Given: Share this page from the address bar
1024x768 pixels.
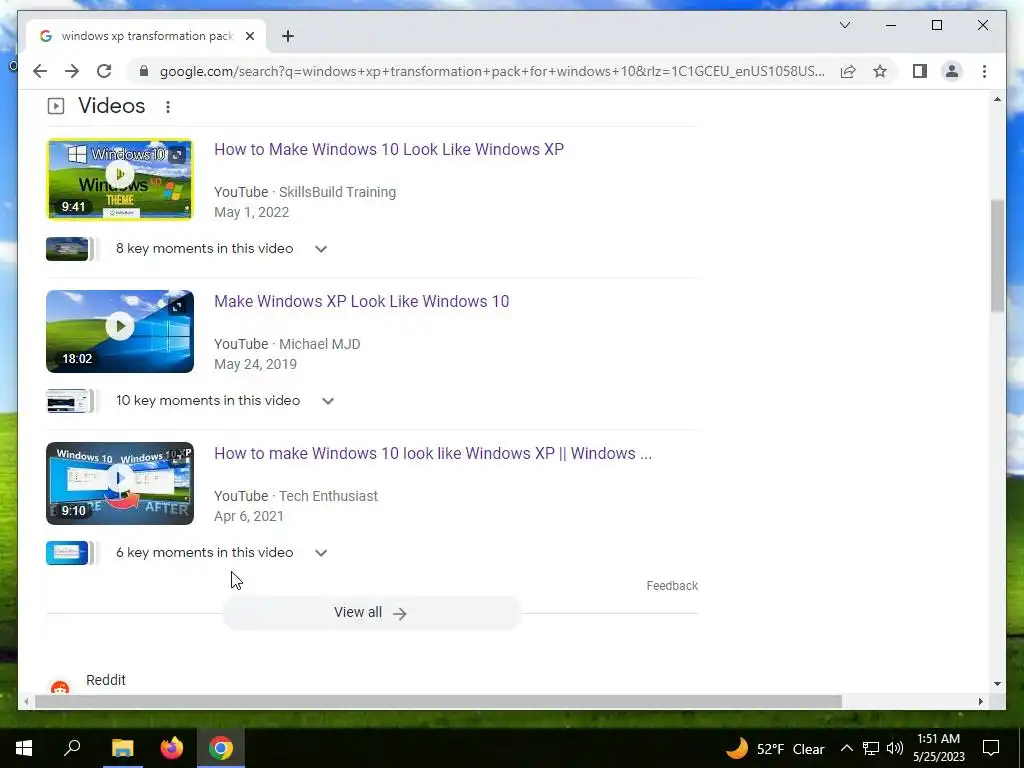Looking at the screenshot, I should point(848,71).
